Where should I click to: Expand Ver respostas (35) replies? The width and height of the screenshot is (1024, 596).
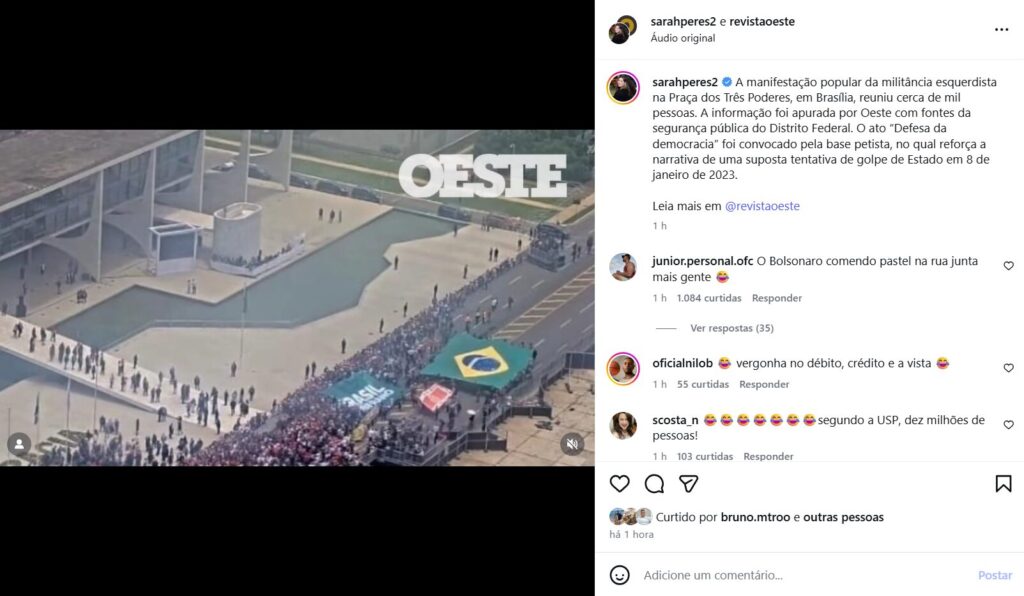pos(731,328)
